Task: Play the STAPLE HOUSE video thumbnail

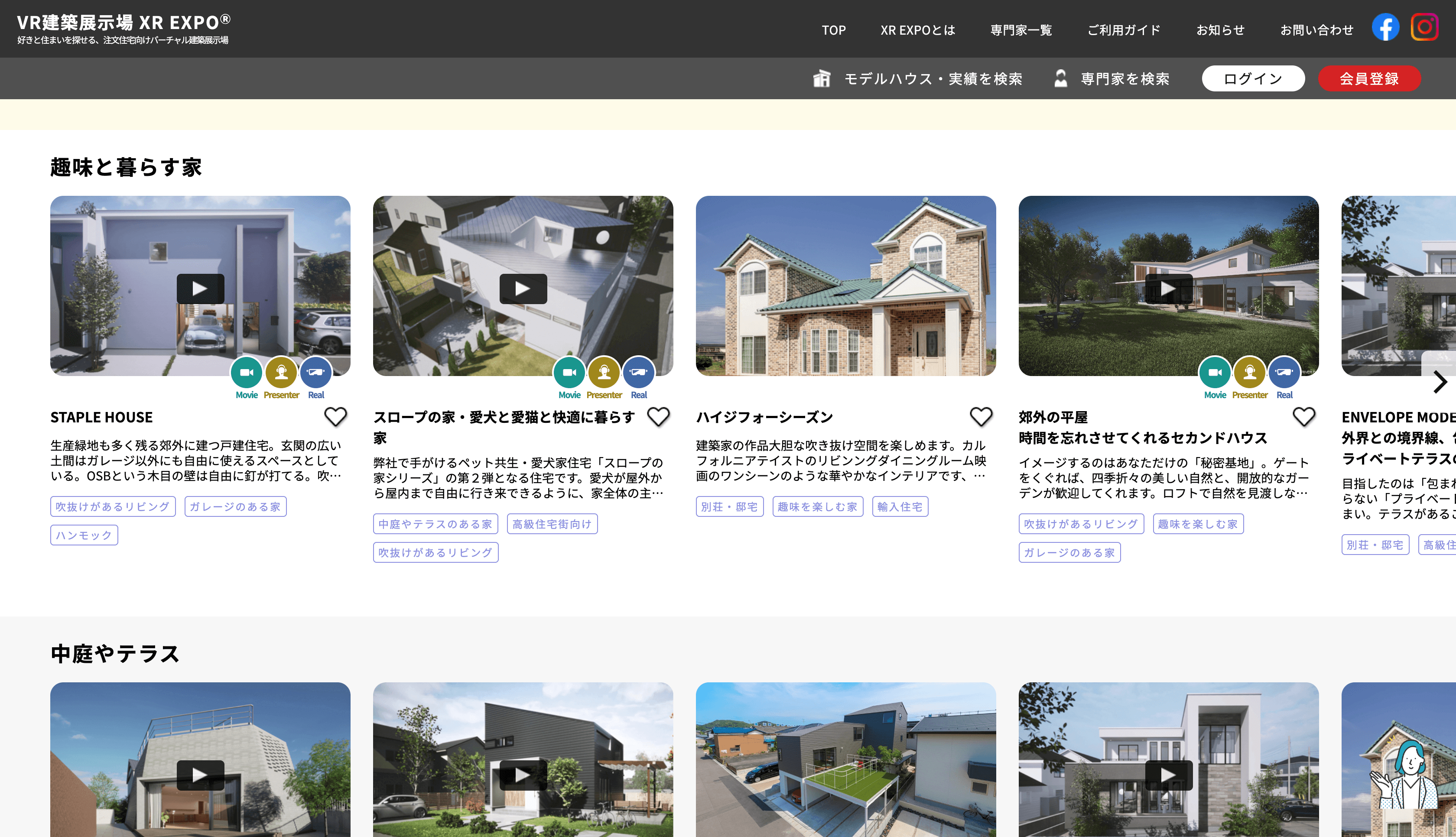Action: coord(200,289)
